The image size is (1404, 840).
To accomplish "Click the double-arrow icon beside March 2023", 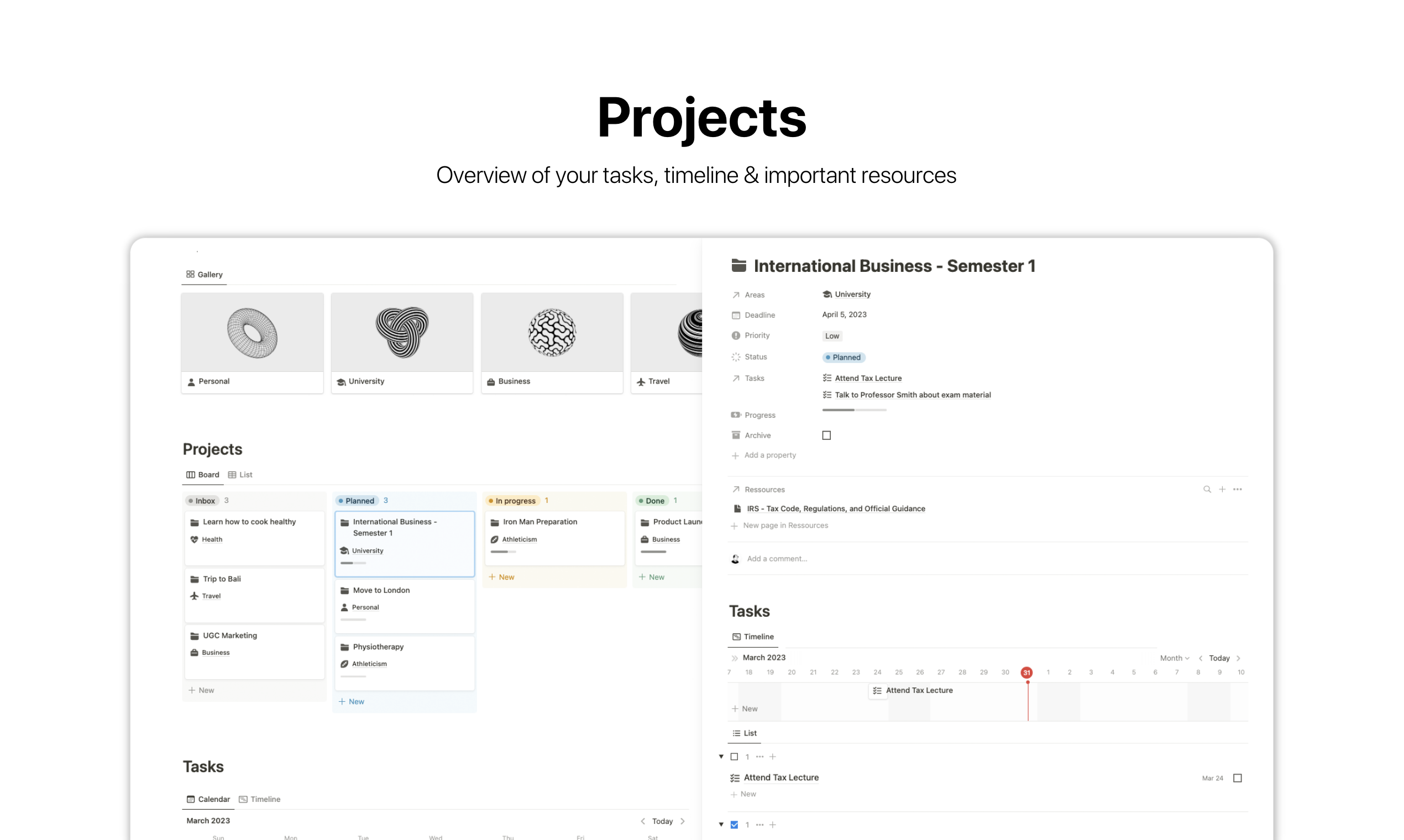I will pos(734,658).
